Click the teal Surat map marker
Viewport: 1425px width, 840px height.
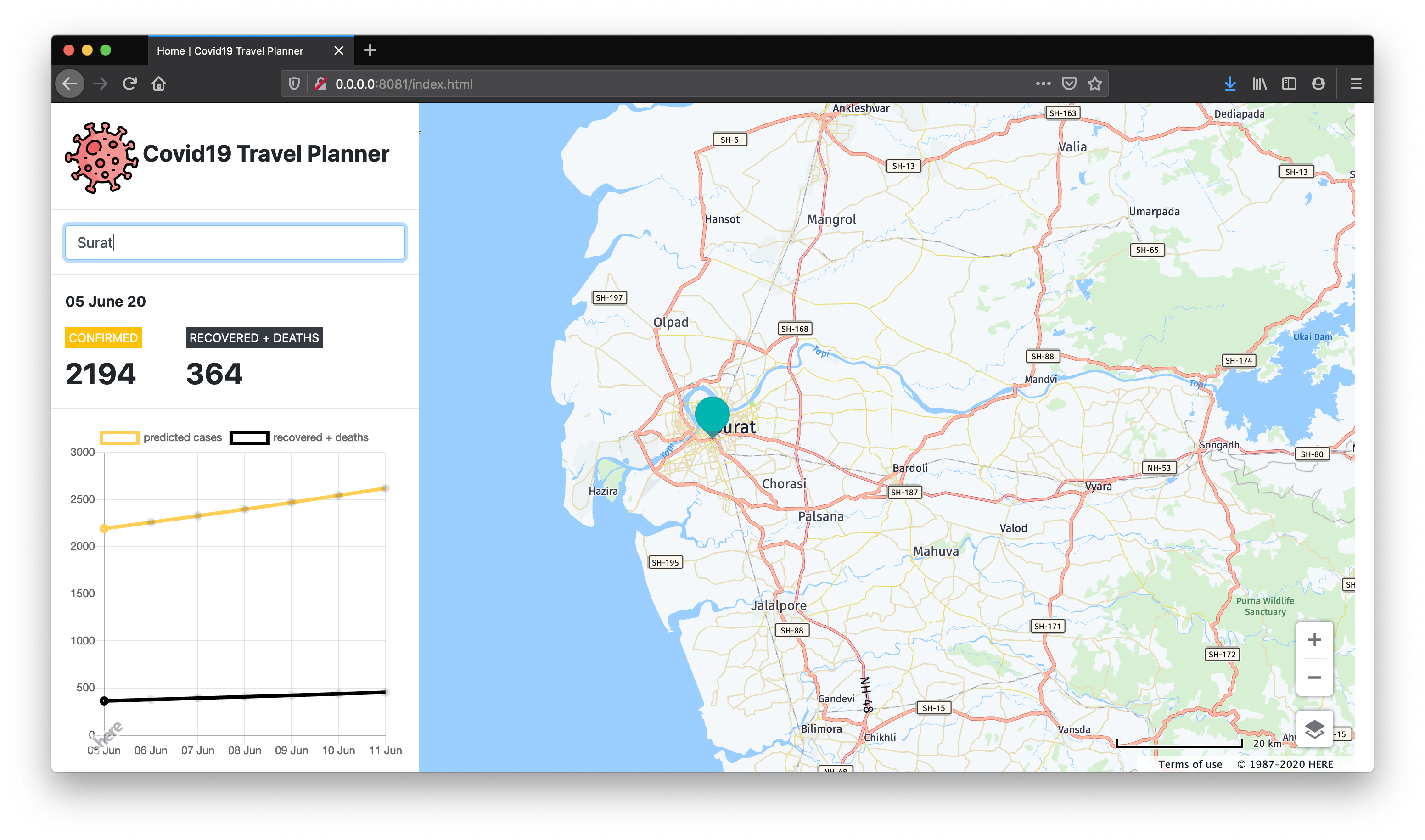pyautogui.click(x=712, y=415)
